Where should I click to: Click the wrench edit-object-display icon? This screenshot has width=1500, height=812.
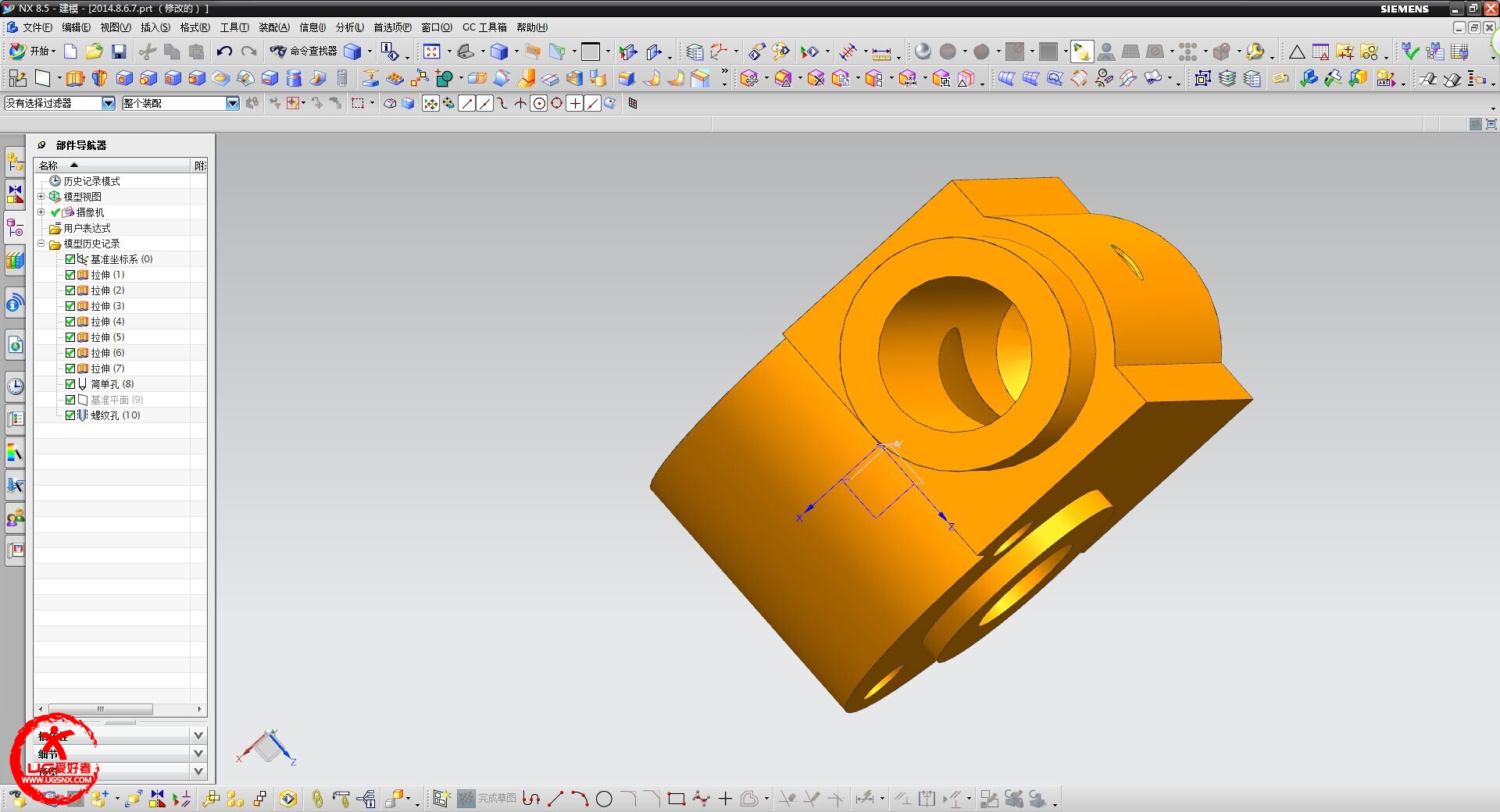[1255, 52]
